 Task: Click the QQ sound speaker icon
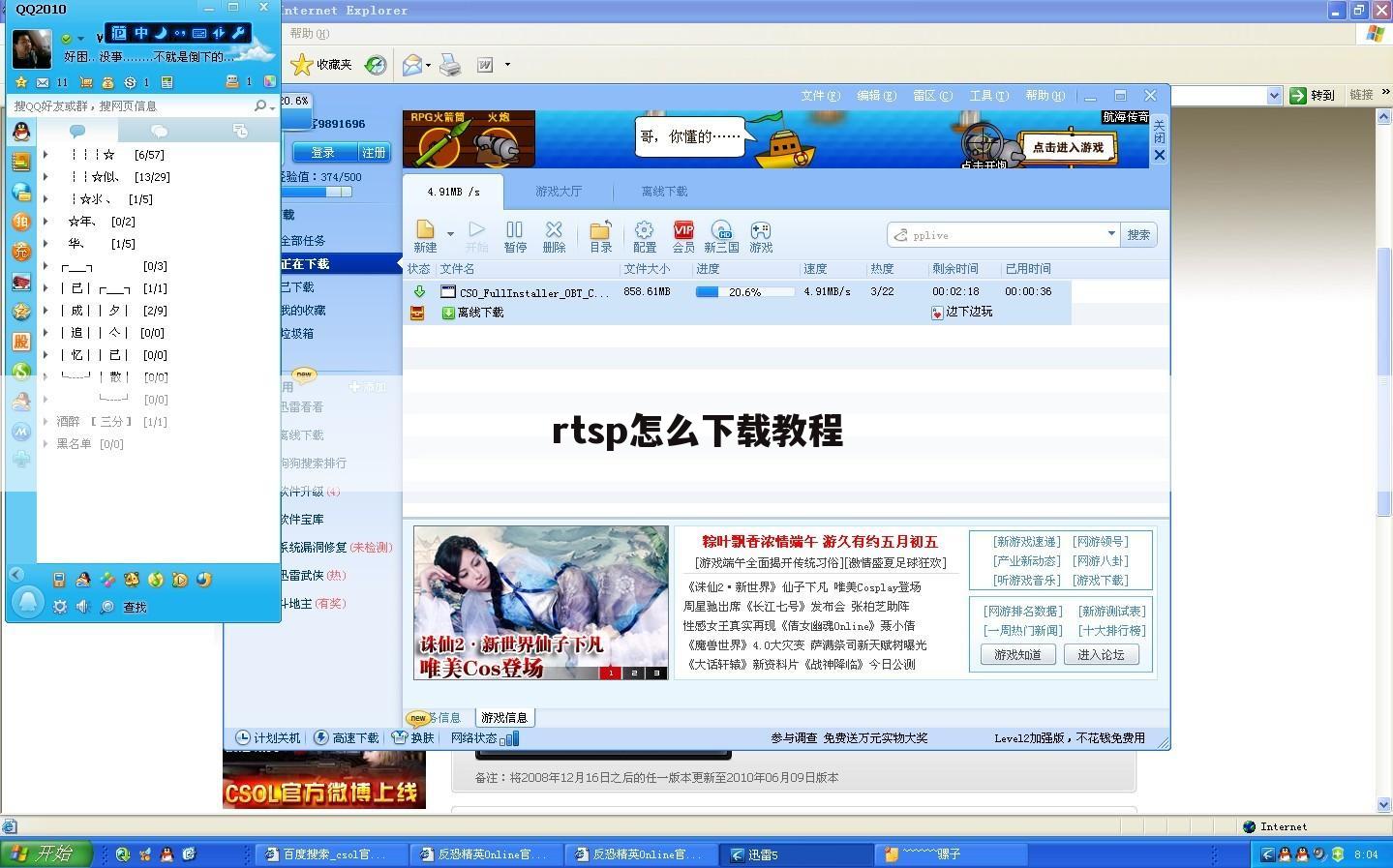pos(83,607)
